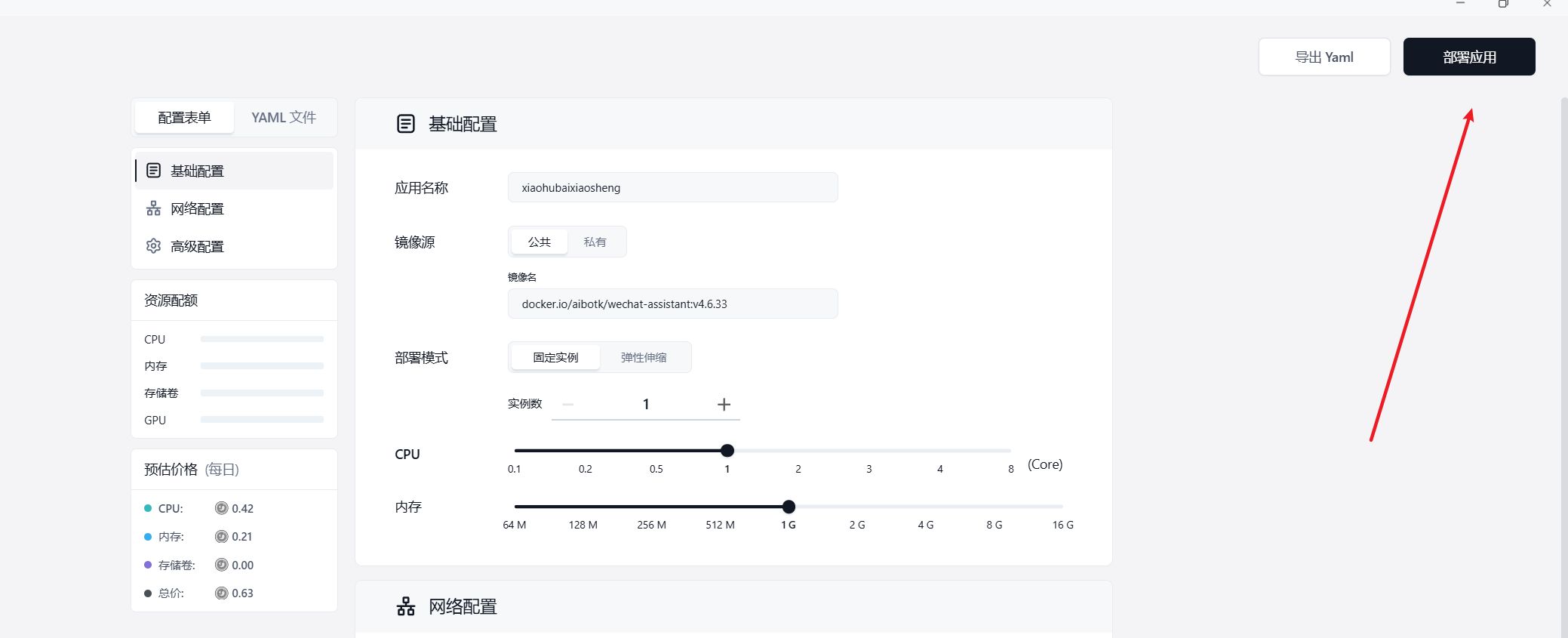This screenshot has width=1568, height=638.
Task: Minimize the window
Action: (1460, 4)
